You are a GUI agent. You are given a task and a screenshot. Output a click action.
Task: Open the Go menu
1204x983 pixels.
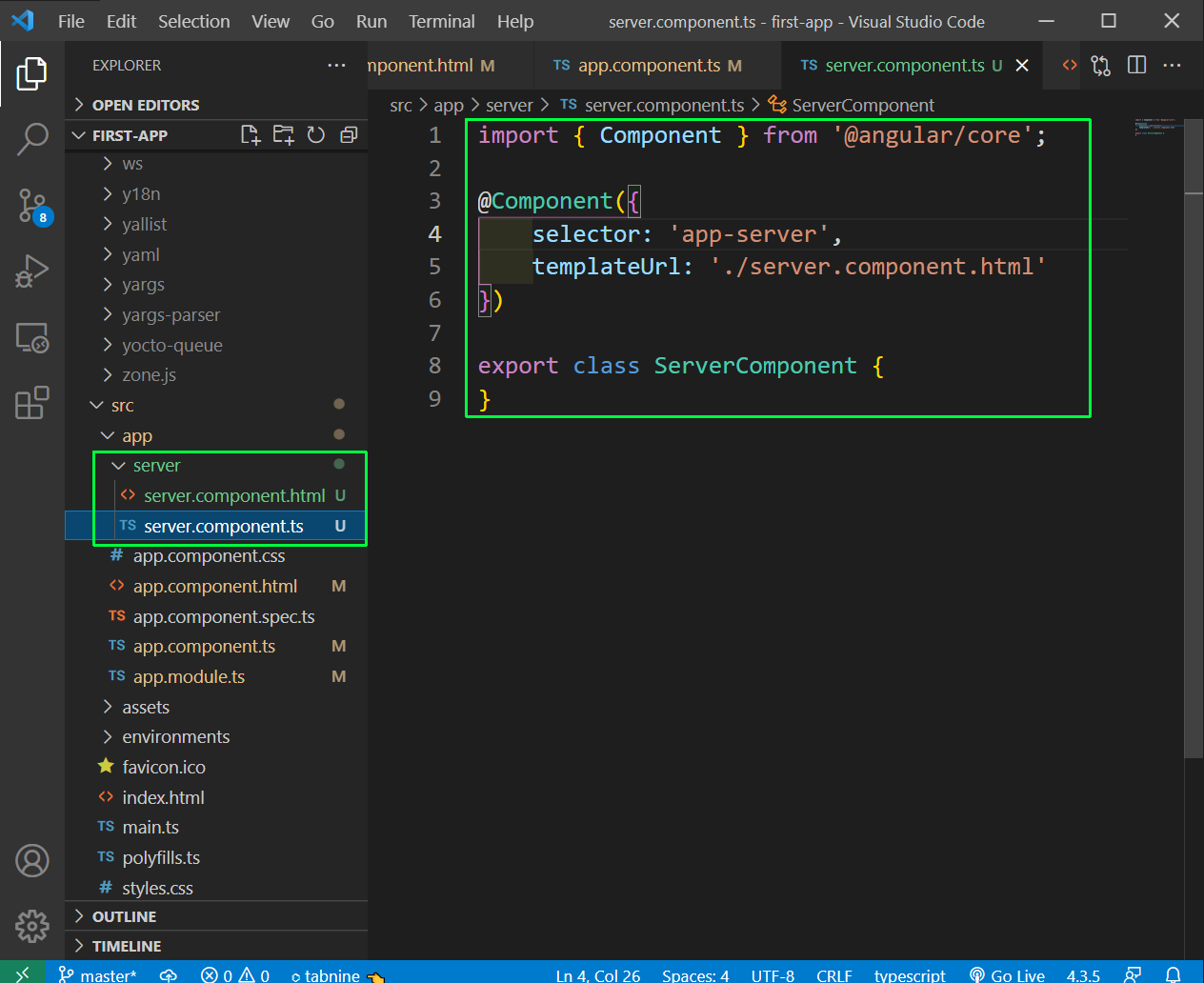pyautogui.click(x=323, y=21)
